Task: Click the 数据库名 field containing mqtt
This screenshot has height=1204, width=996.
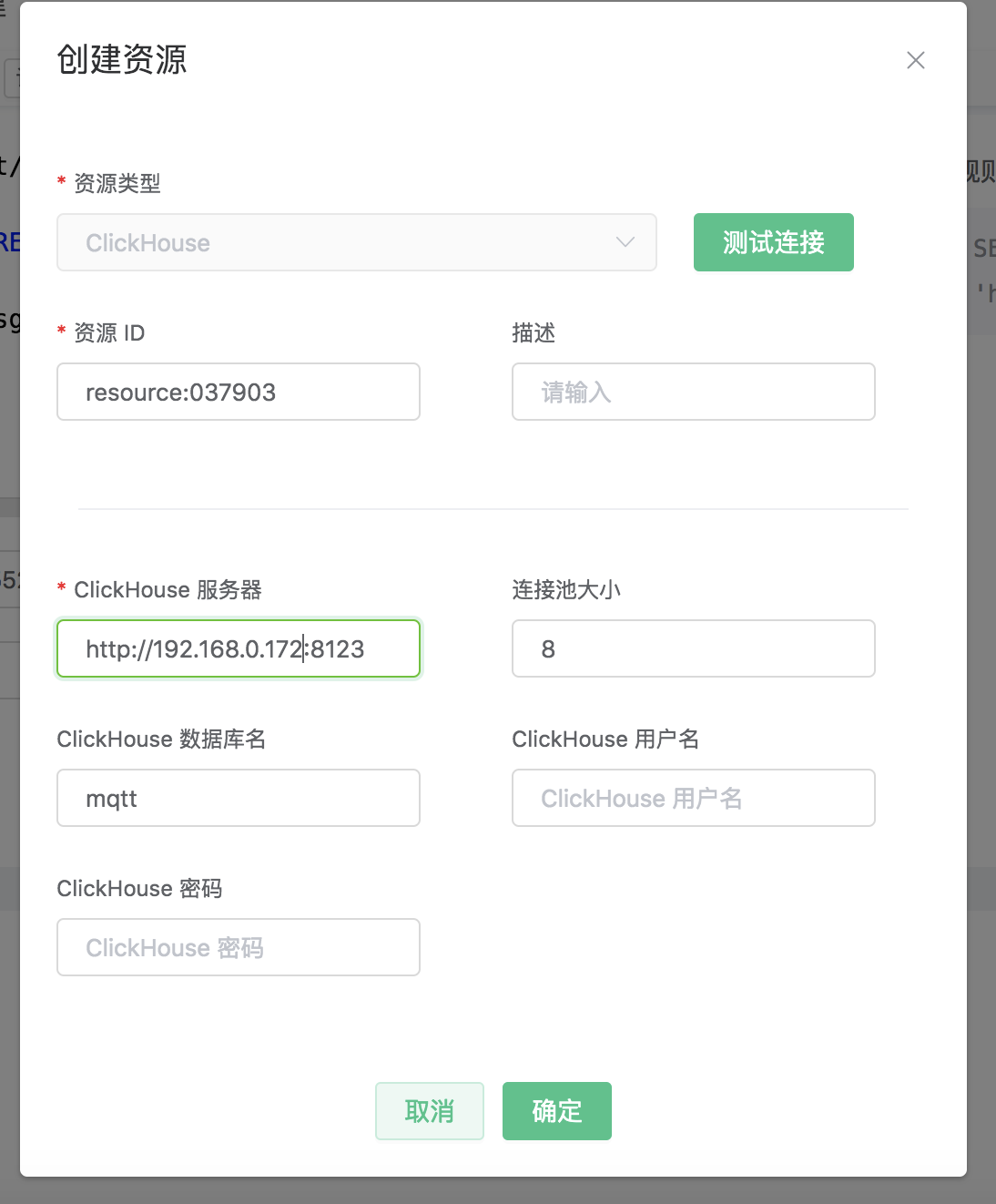Action: (239, 799)
